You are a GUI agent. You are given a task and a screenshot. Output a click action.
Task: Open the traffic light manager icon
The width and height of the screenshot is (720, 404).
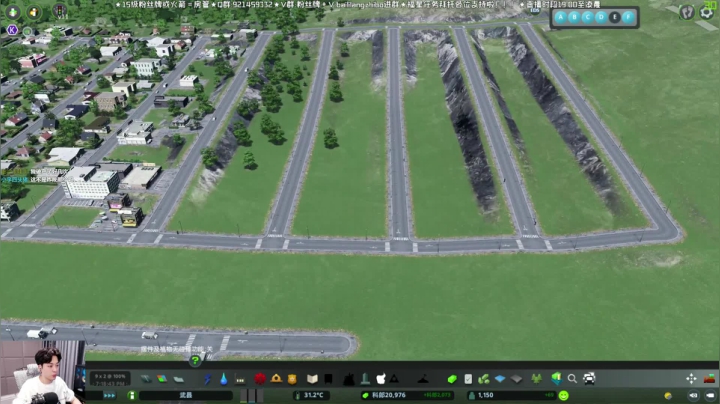click(x=60, y=11)
